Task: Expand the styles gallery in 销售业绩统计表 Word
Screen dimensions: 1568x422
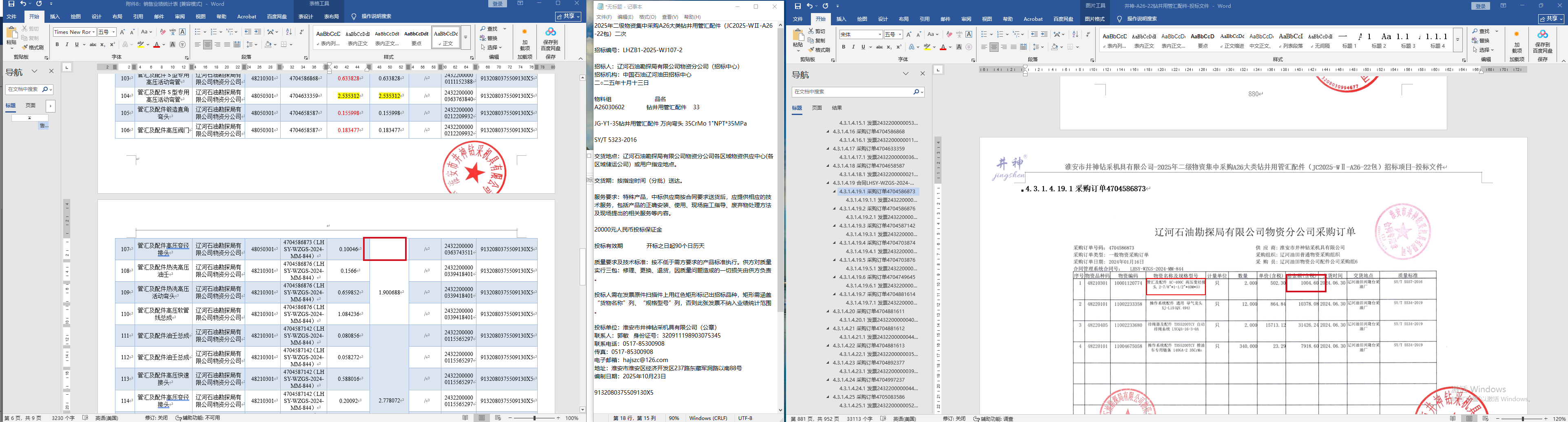Action: tap(466, 38)
